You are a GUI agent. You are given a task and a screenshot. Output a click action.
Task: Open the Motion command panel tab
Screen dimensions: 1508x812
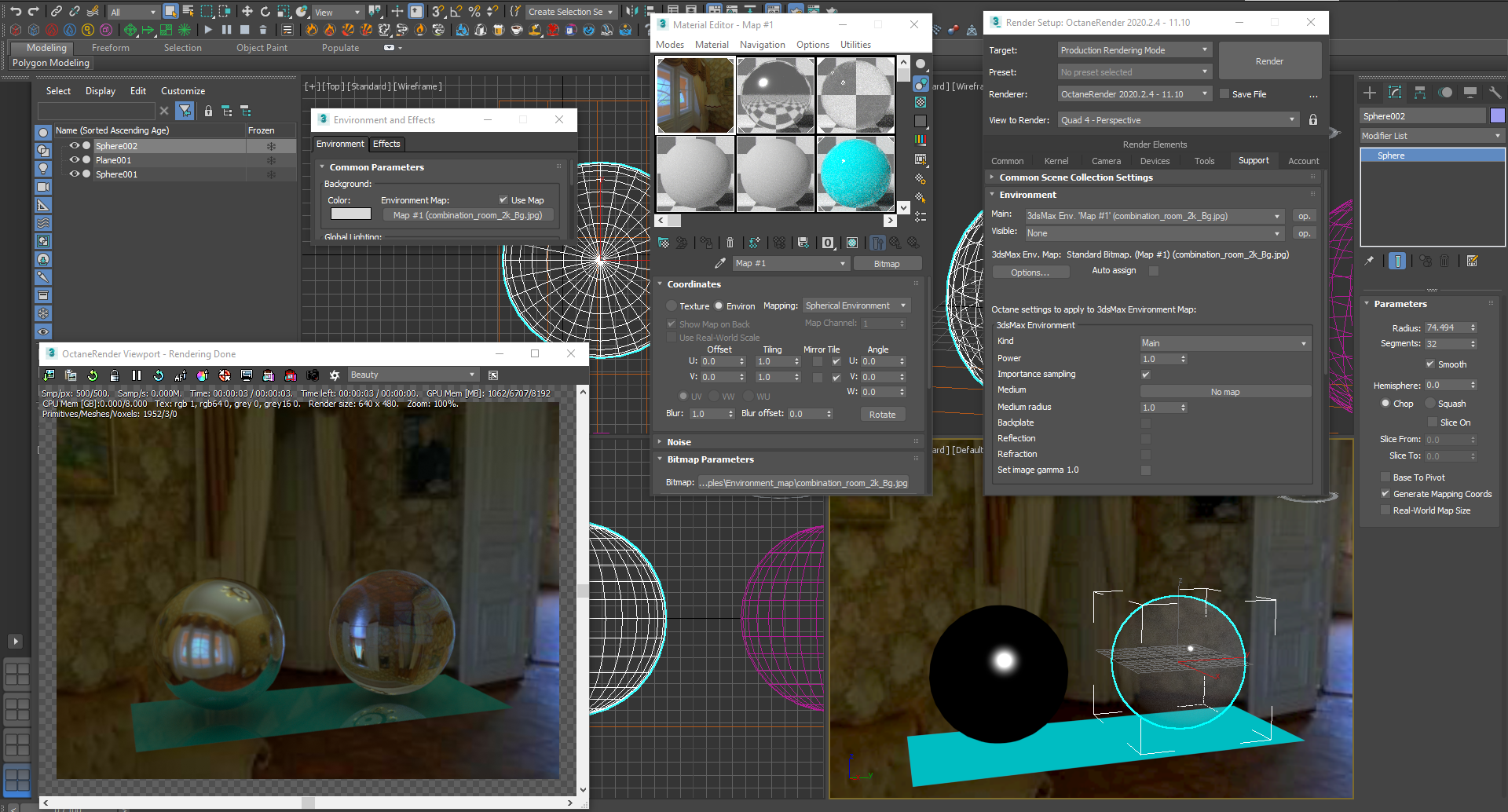tap(1445, 93)
